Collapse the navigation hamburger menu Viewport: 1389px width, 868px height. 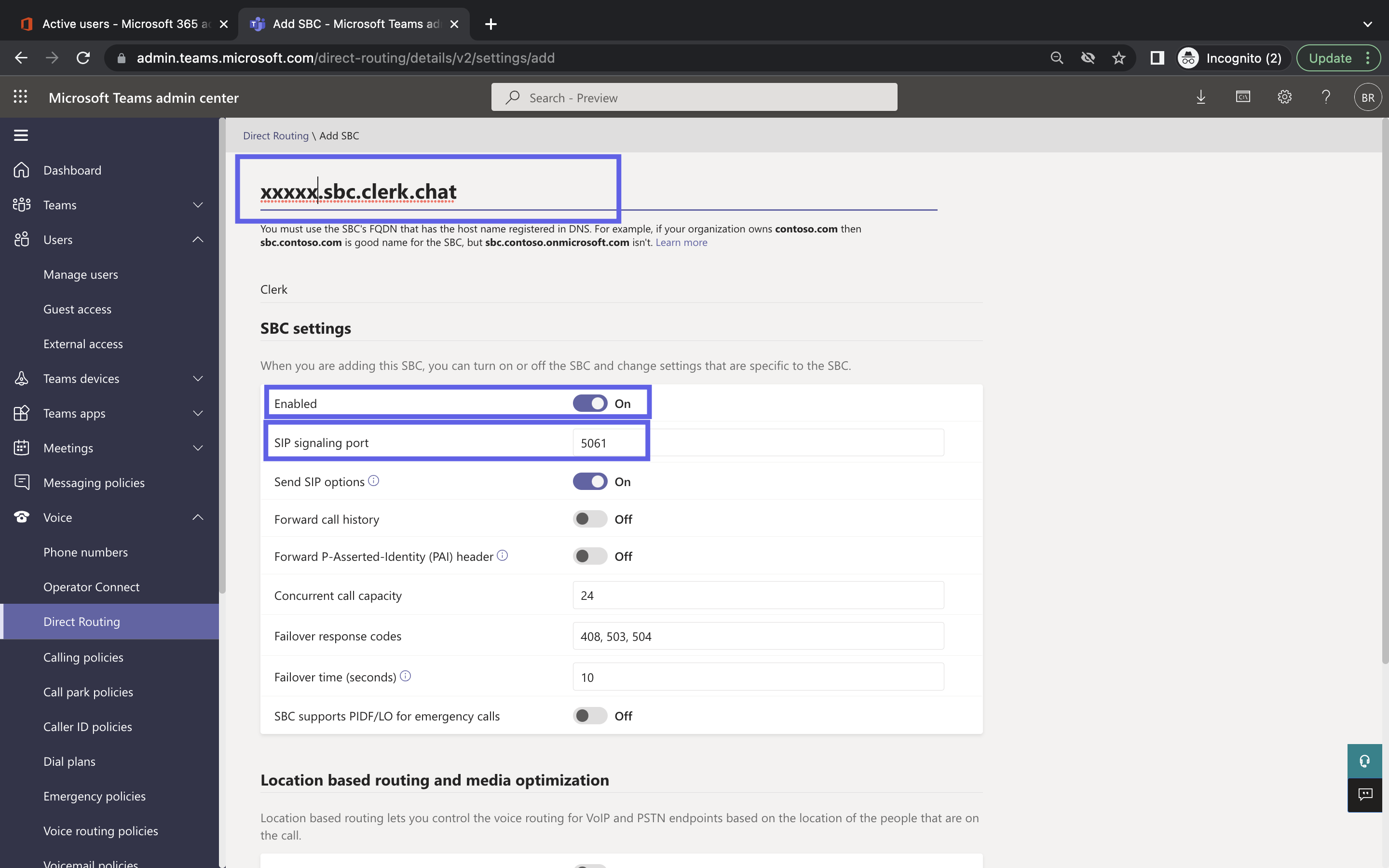pyautogui.click(x=21, y=136)
